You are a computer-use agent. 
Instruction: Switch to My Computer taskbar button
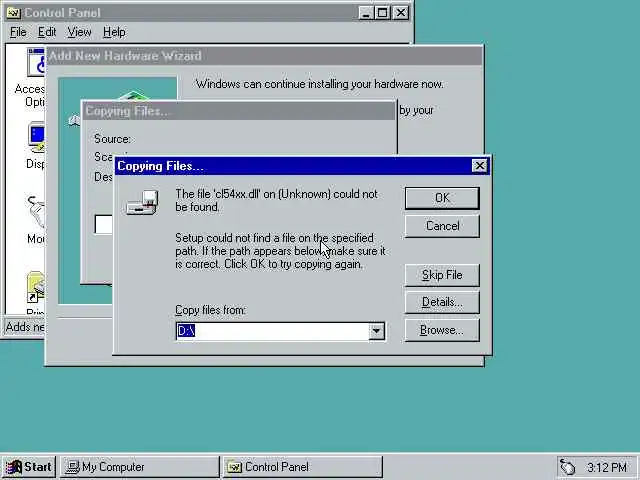pyautogui.click(x=140, y=467)
